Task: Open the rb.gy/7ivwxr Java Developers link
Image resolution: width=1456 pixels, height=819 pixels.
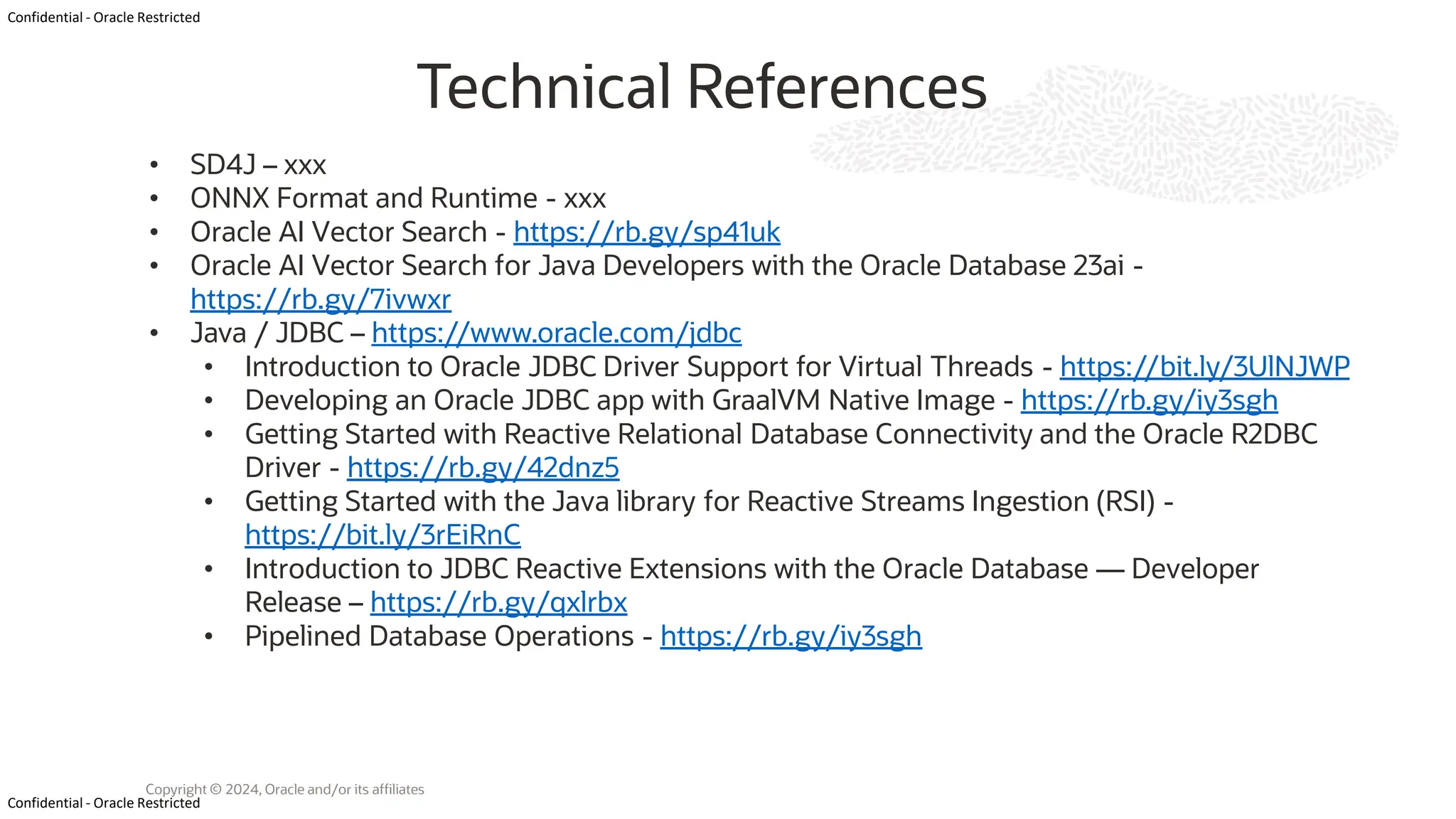Action: pos(321,300)
